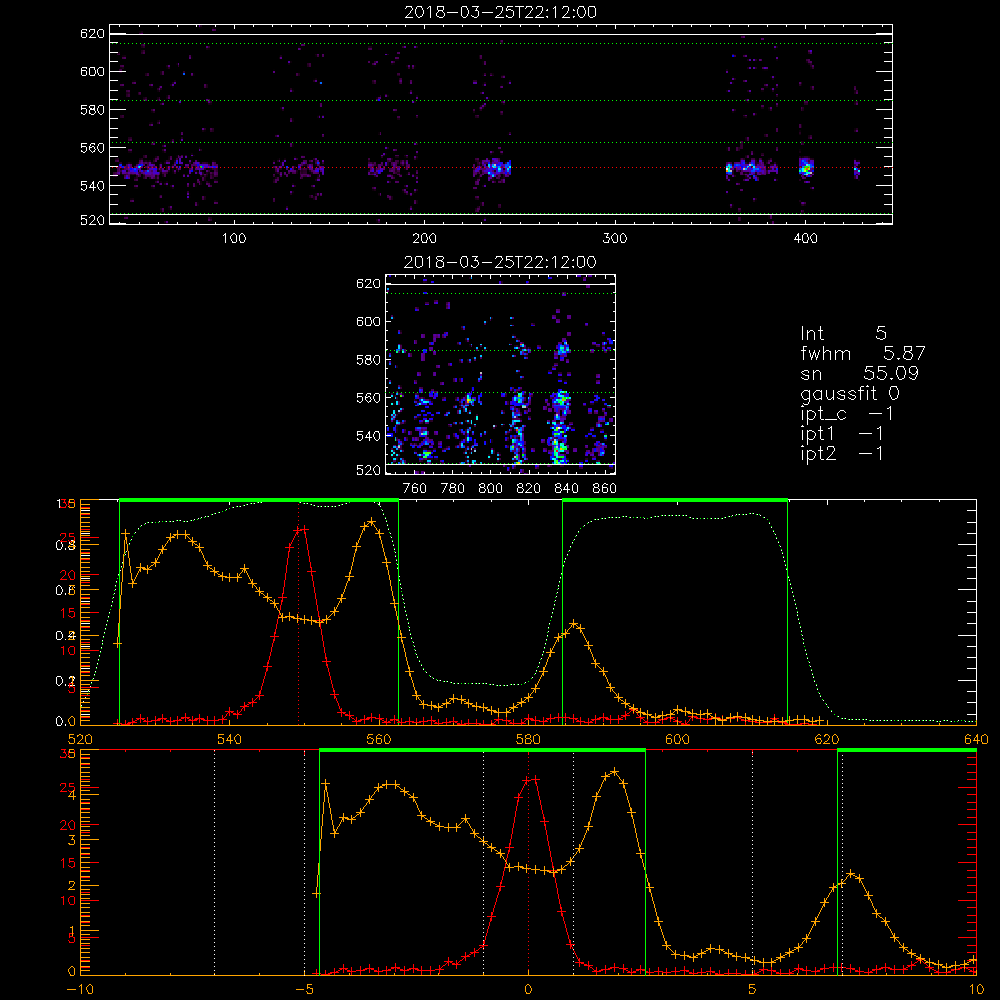This screenshot has height=1000, width=1000.
Task: Click x-axis label -10 under the bottom plot
Action: click(x=80, y=989)
